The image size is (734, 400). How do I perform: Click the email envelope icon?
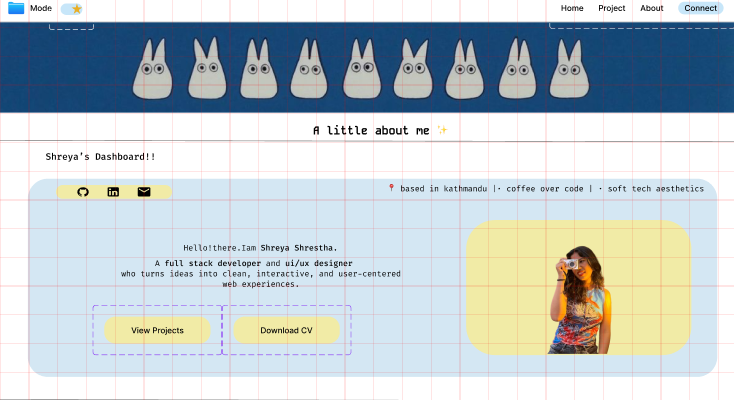click(144, 192)
